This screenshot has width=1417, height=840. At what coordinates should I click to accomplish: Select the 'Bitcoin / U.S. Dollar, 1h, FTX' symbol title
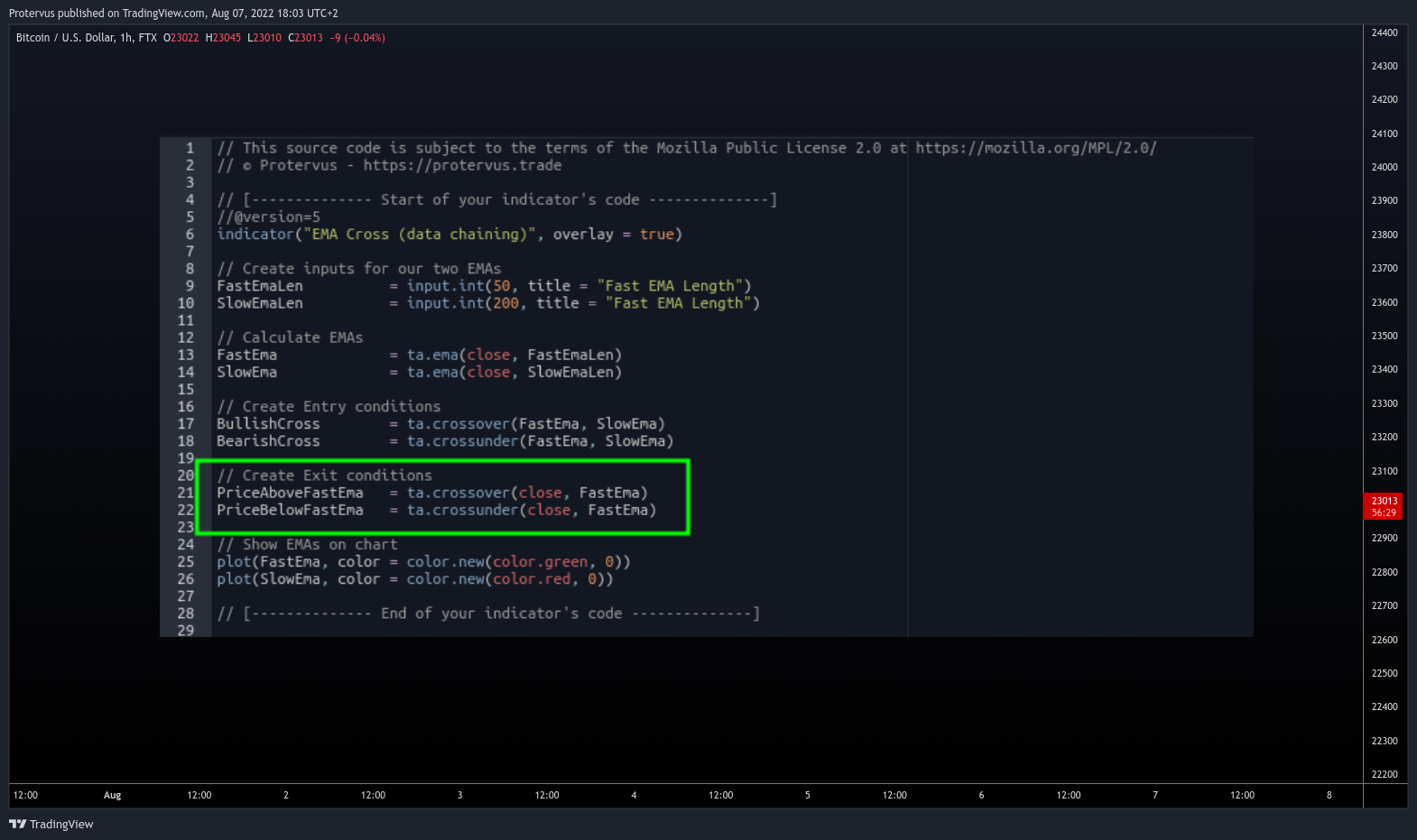(87, 38)
